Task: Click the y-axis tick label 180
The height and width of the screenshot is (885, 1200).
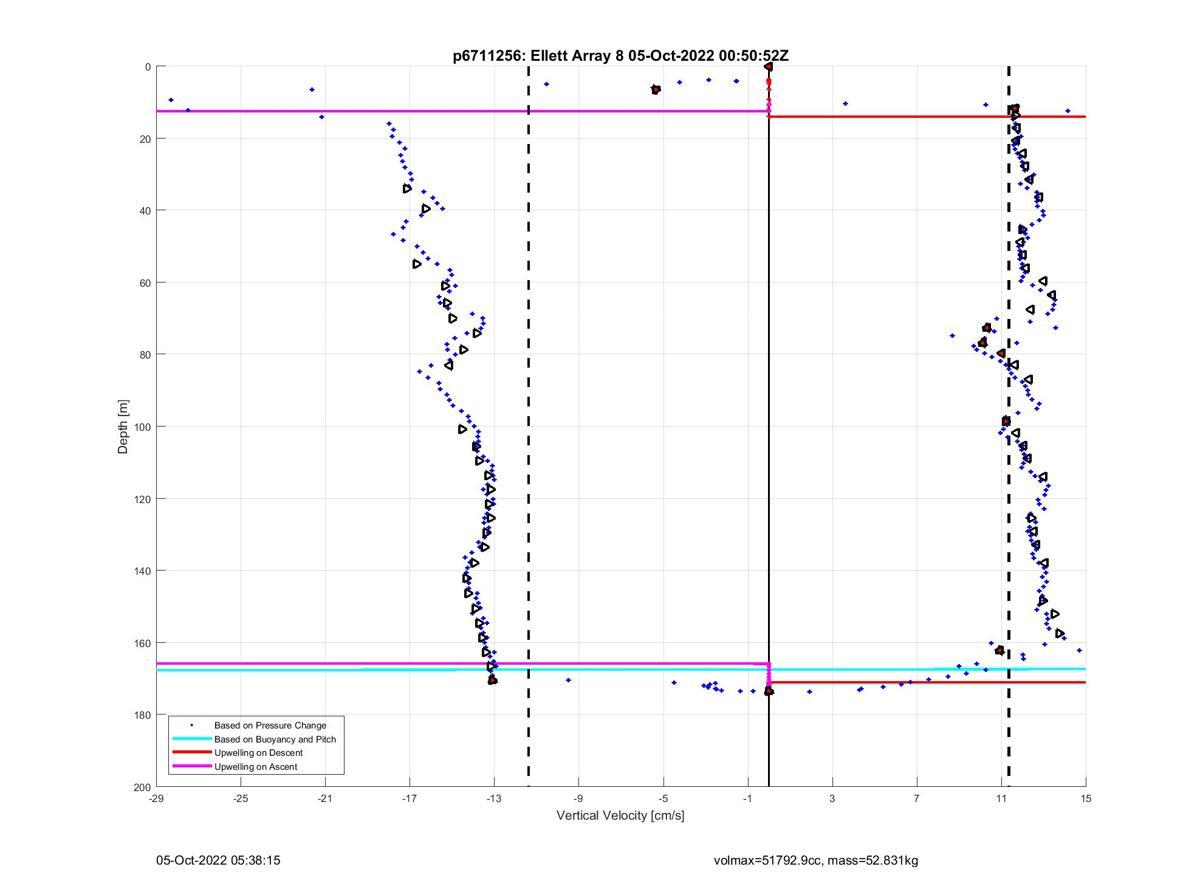Action: click(x=142, y=715)
